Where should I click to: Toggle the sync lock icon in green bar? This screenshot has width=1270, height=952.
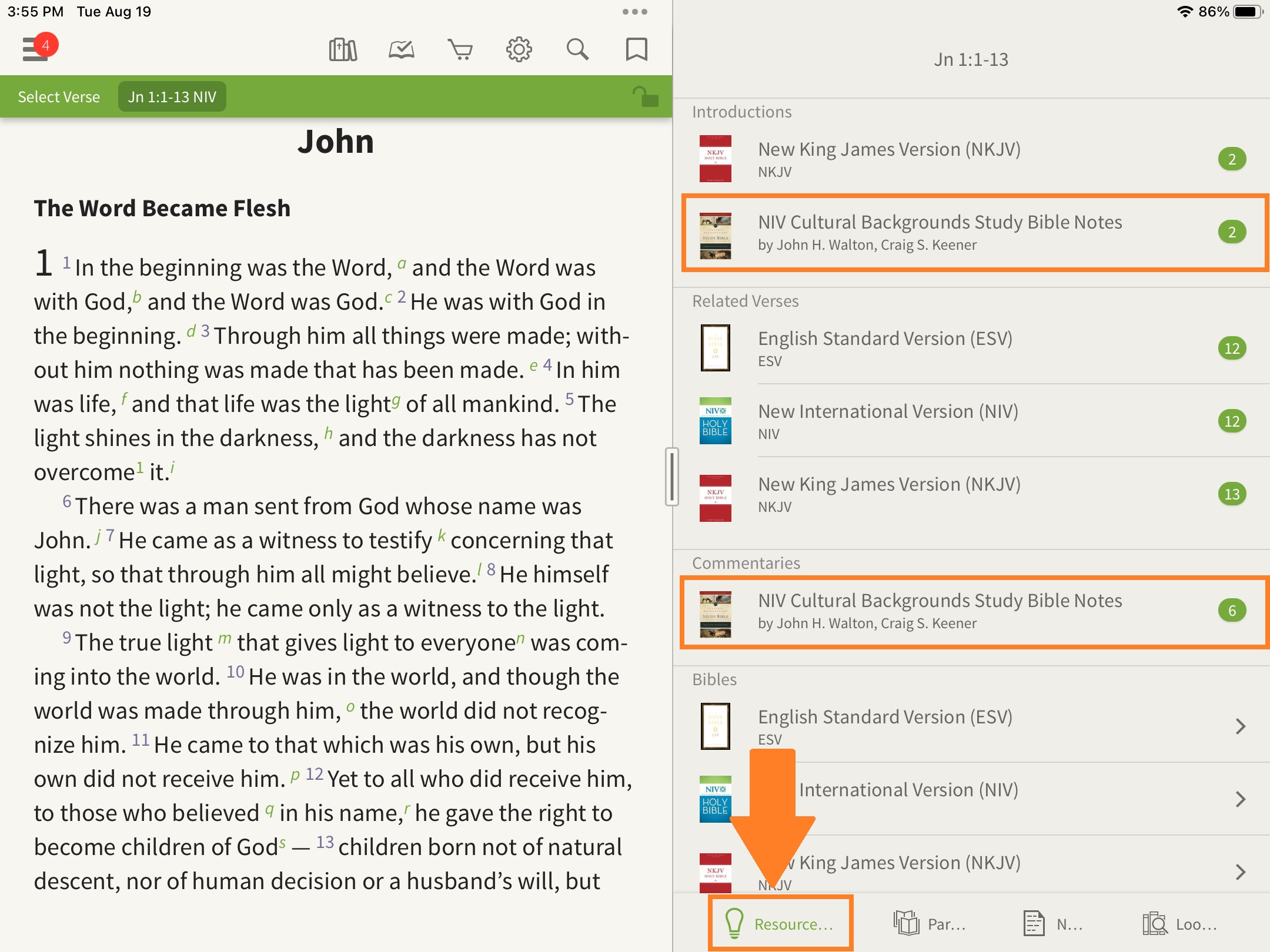tap(645, 97)
